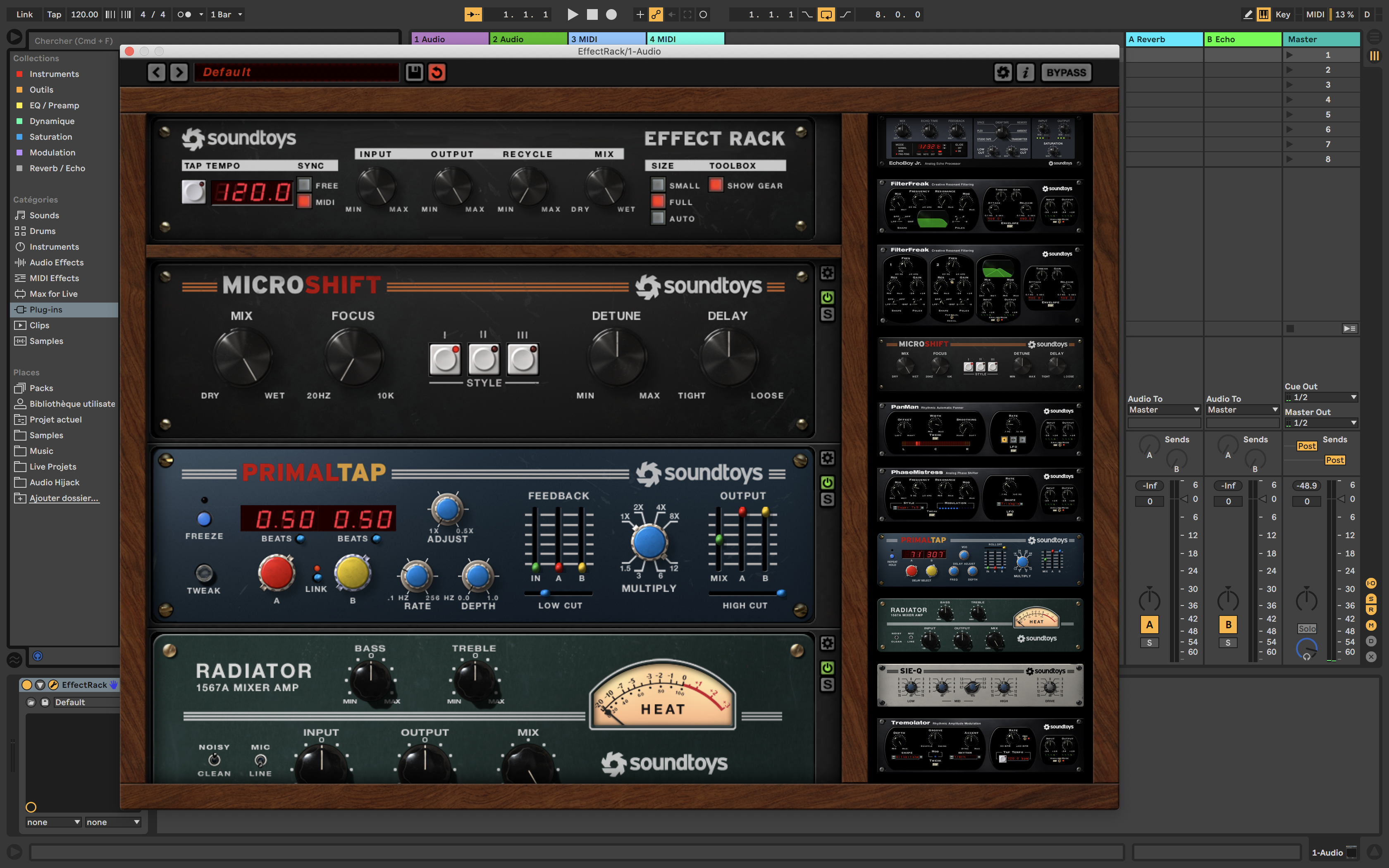Open the MicroShift module settings gear
The image size is (1389, 868).
point(828,273)
